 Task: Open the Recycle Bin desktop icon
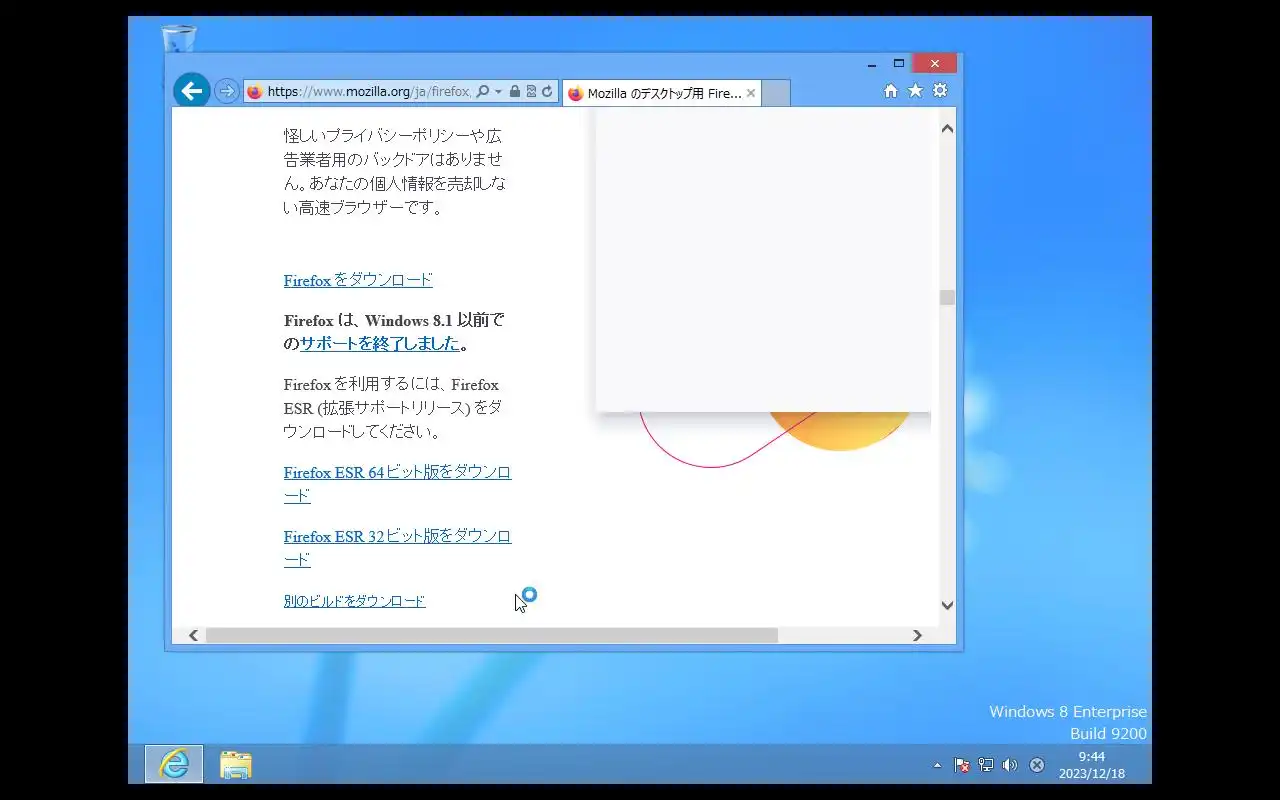(179, 40)
